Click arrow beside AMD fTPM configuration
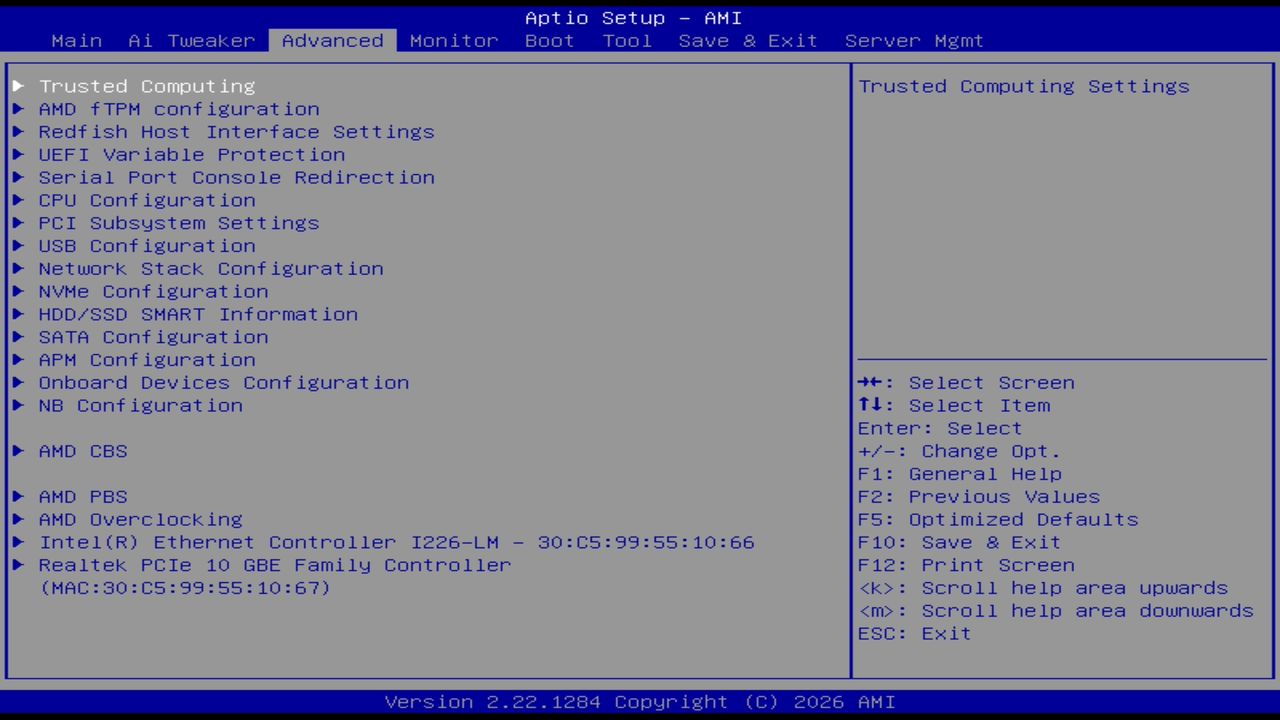Viewport: 1280px width, 720px height. click(18, 109)
